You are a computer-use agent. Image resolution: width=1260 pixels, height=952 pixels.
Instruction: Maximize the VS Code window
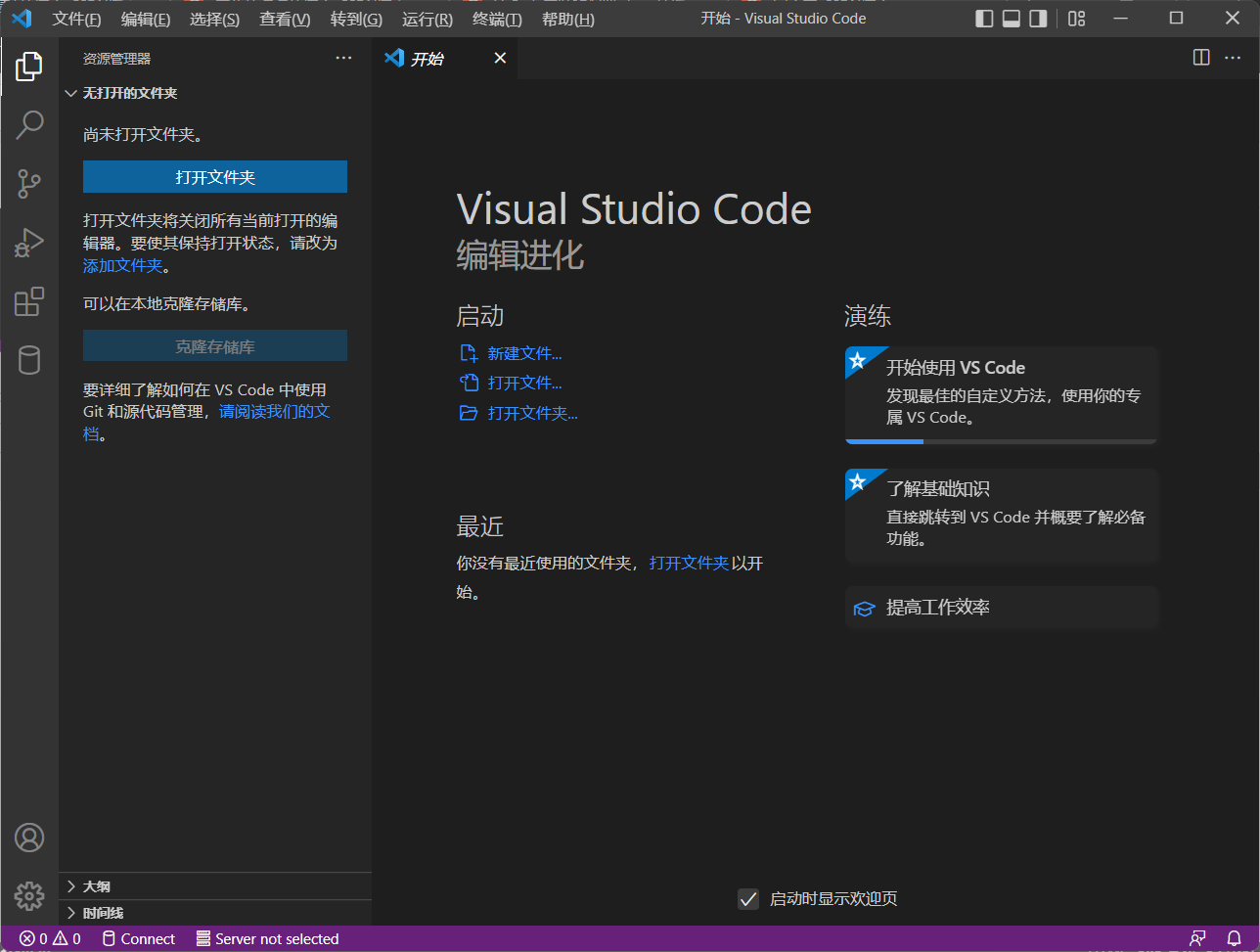(x=1176, y=19)
